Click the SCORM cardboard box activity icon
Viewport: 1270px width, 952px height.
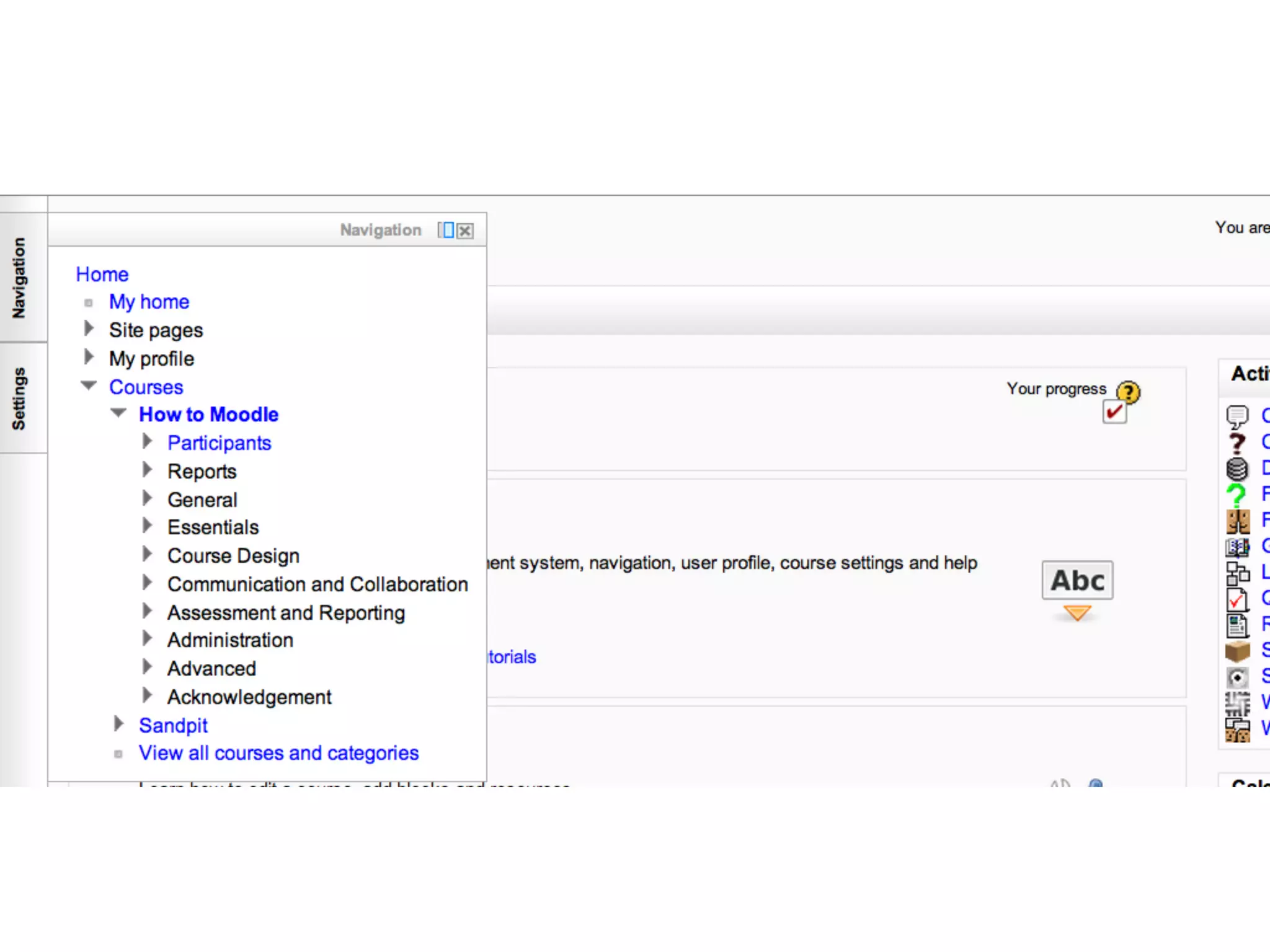(1237, 651)
